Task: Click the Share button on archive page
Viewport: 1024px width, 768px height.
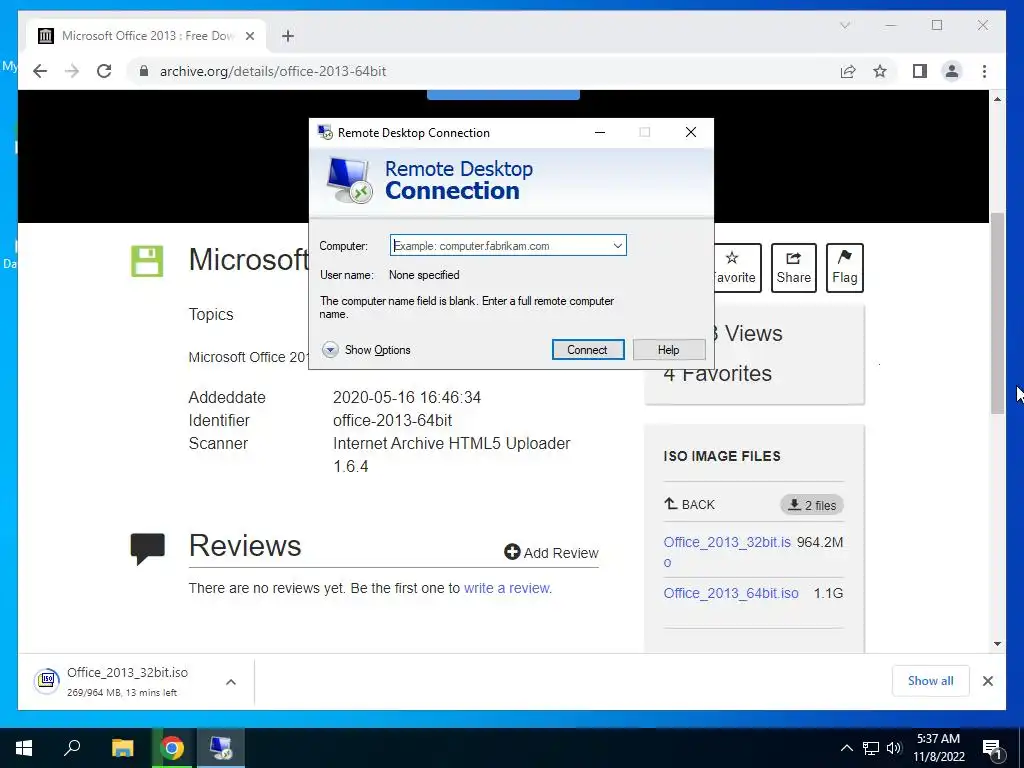Action: (793, 268)
